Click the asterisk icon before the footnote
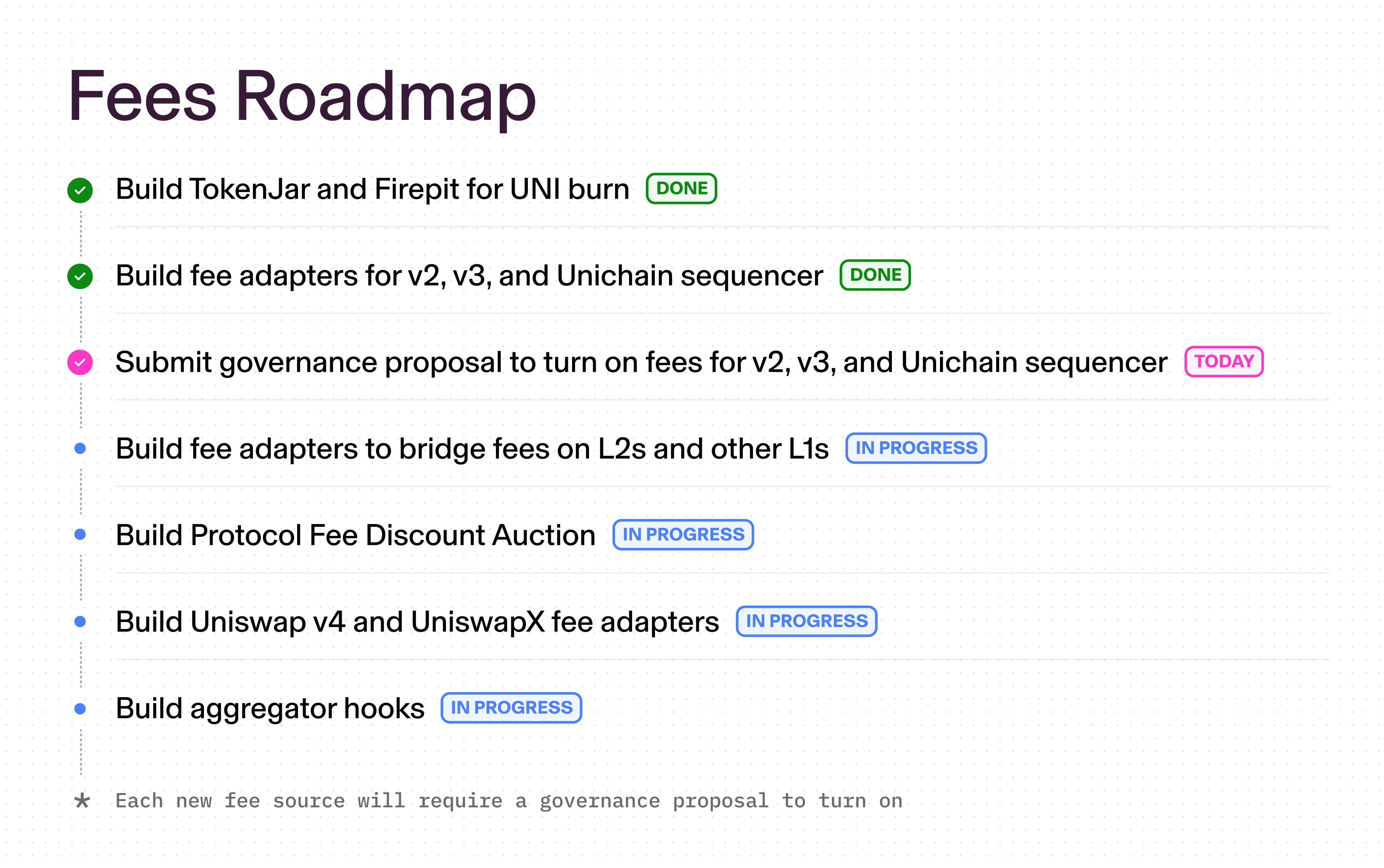The height and width of the screenshot is (868, 1384). [82, 801]
